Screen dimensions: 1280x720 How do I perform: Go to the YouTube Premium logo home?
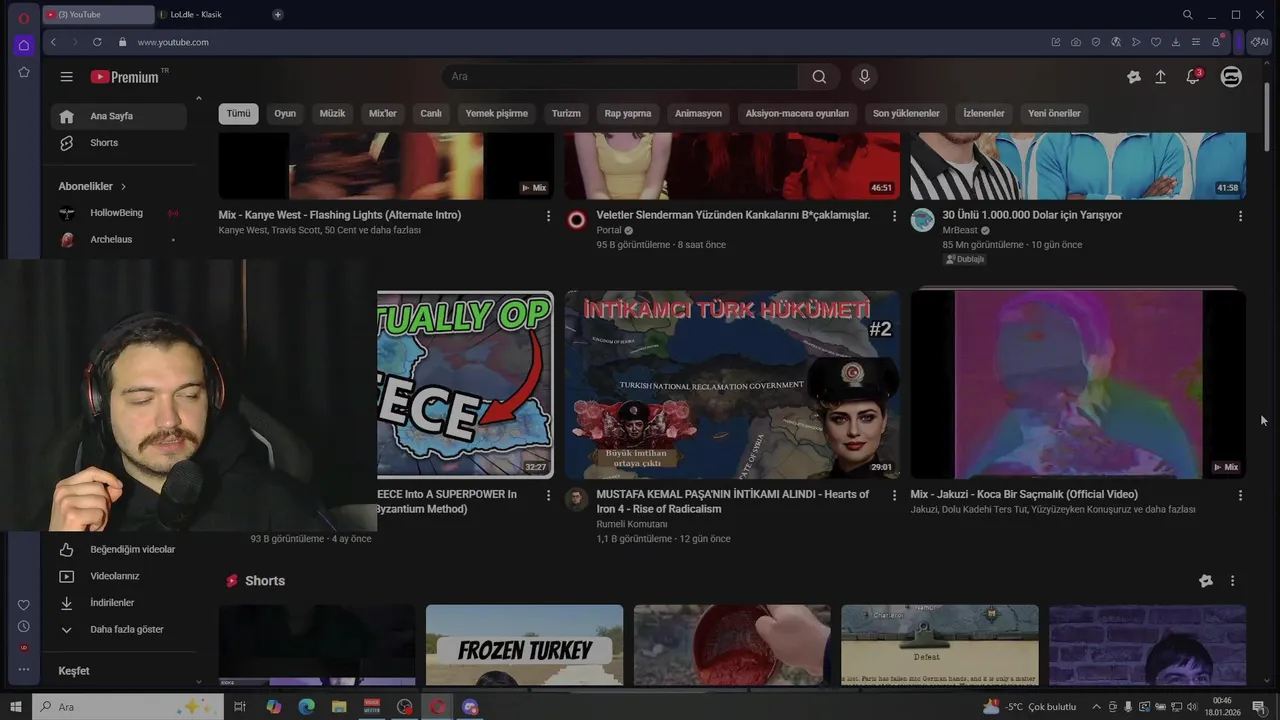(x=124, y=77)
